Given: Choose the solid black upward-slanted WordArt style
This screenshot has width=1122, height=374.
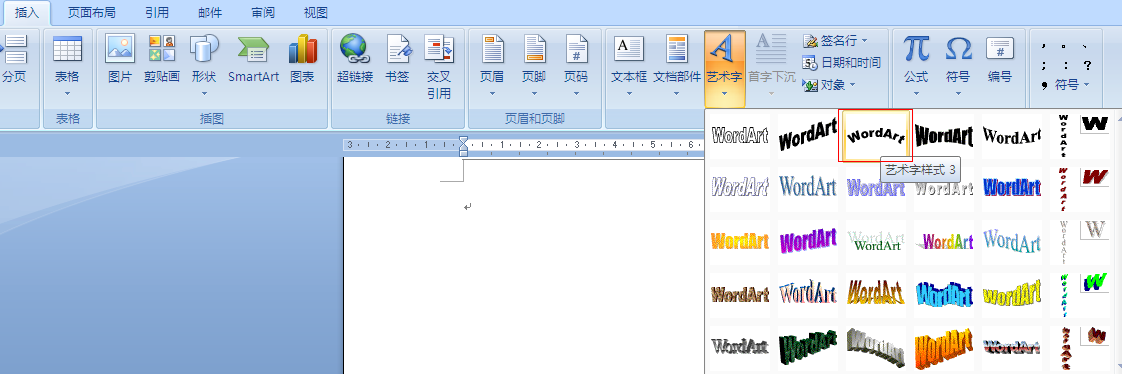Looking at the screenshot, I should tap(807, 135).
